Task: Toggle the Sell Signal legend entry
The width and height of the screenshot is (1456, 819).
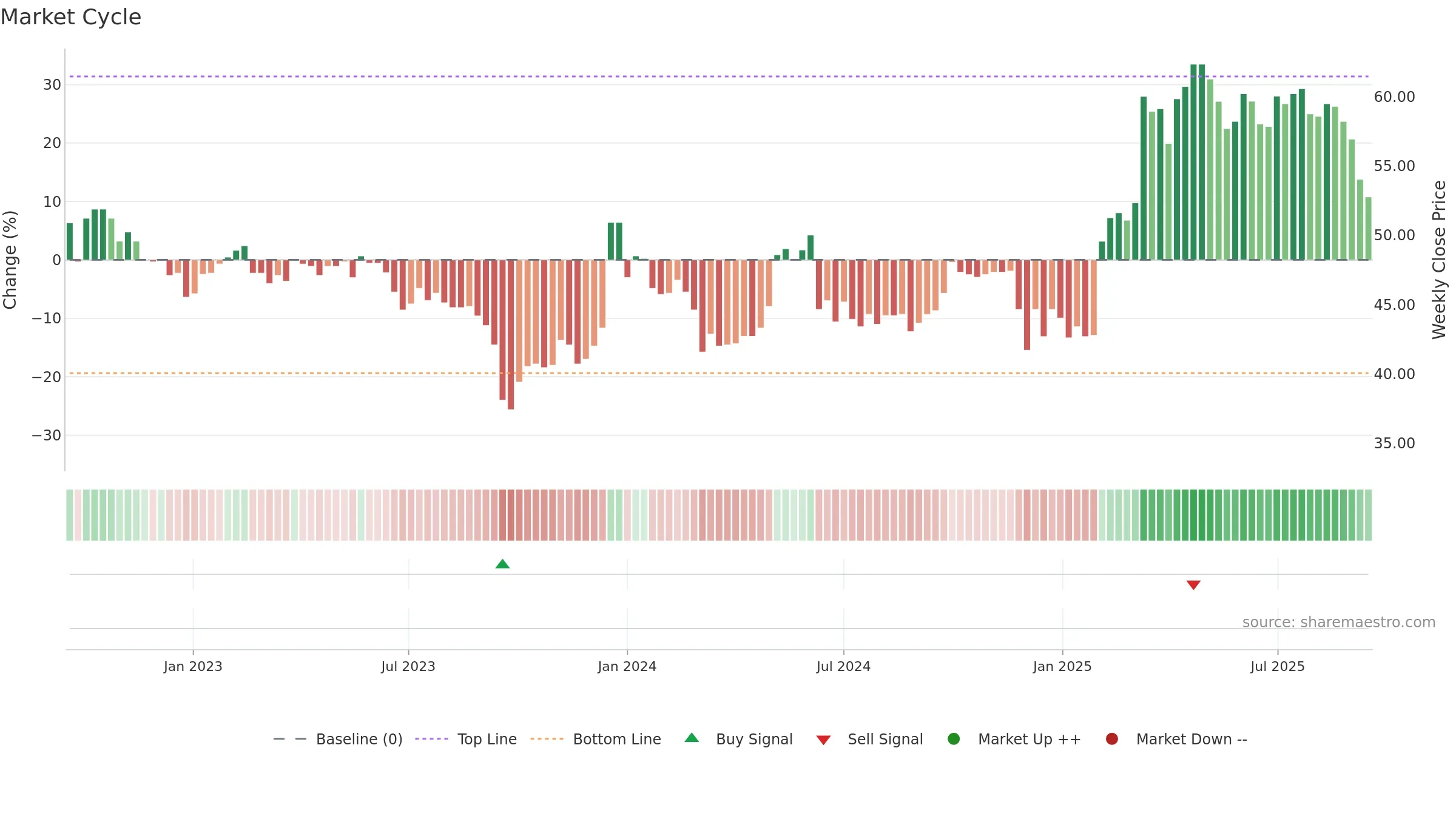Action: (x=869, y=739)
